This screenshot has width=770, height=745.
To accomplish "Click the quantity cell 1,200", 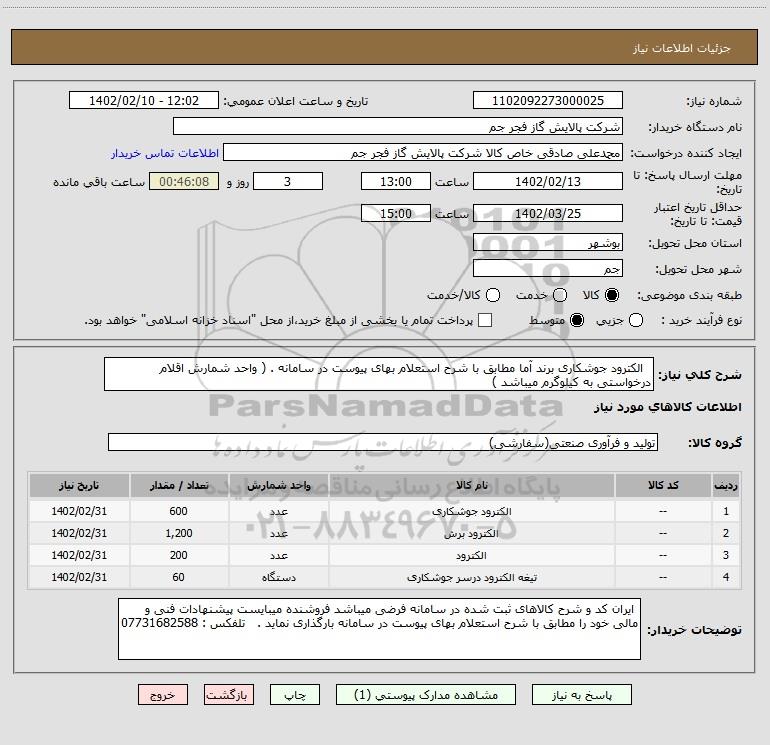I will (x=179, y=533).
